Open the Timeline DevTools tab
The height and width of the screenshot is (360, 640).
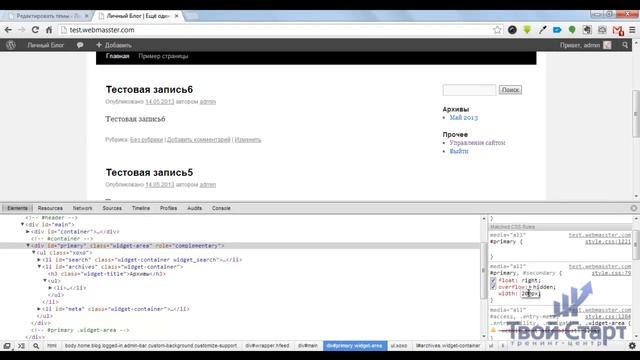(141, 208)
